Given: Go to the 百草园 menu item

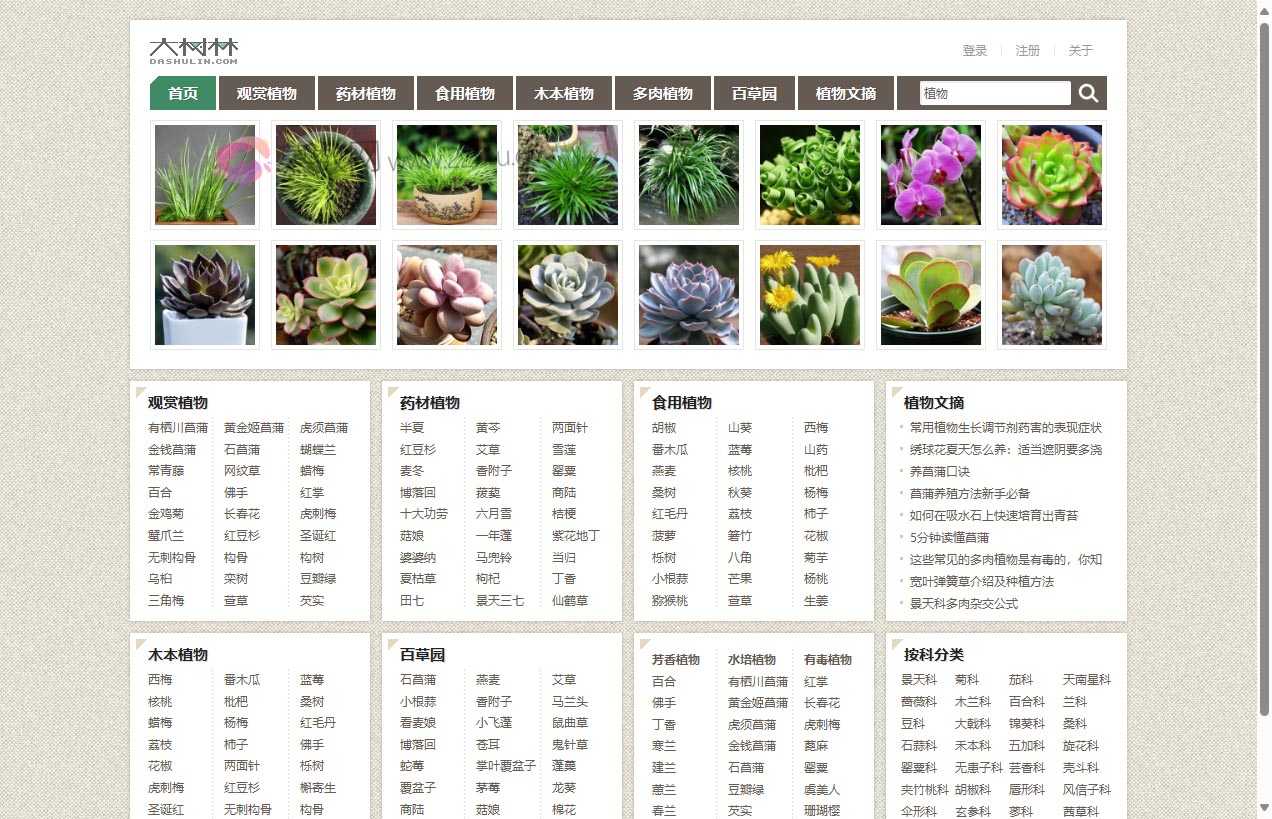Looking at the screenshot, I should point(754,93).
